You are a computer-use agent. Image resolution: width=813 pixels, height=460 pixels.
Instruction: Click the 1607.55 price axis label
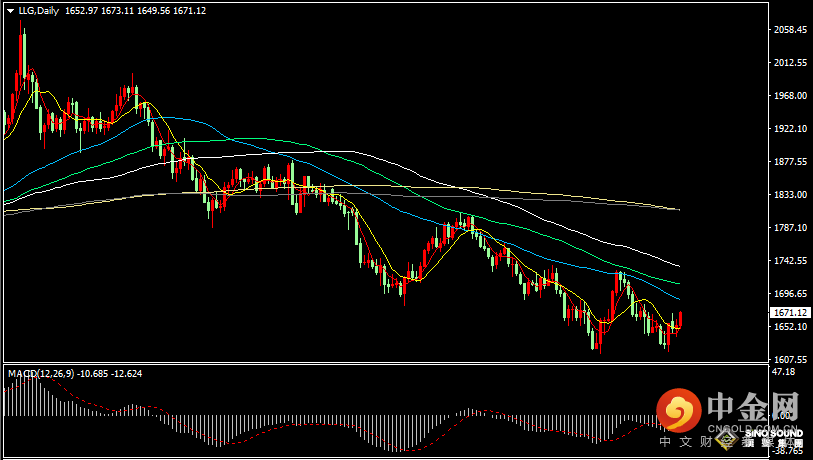point(790,360)
